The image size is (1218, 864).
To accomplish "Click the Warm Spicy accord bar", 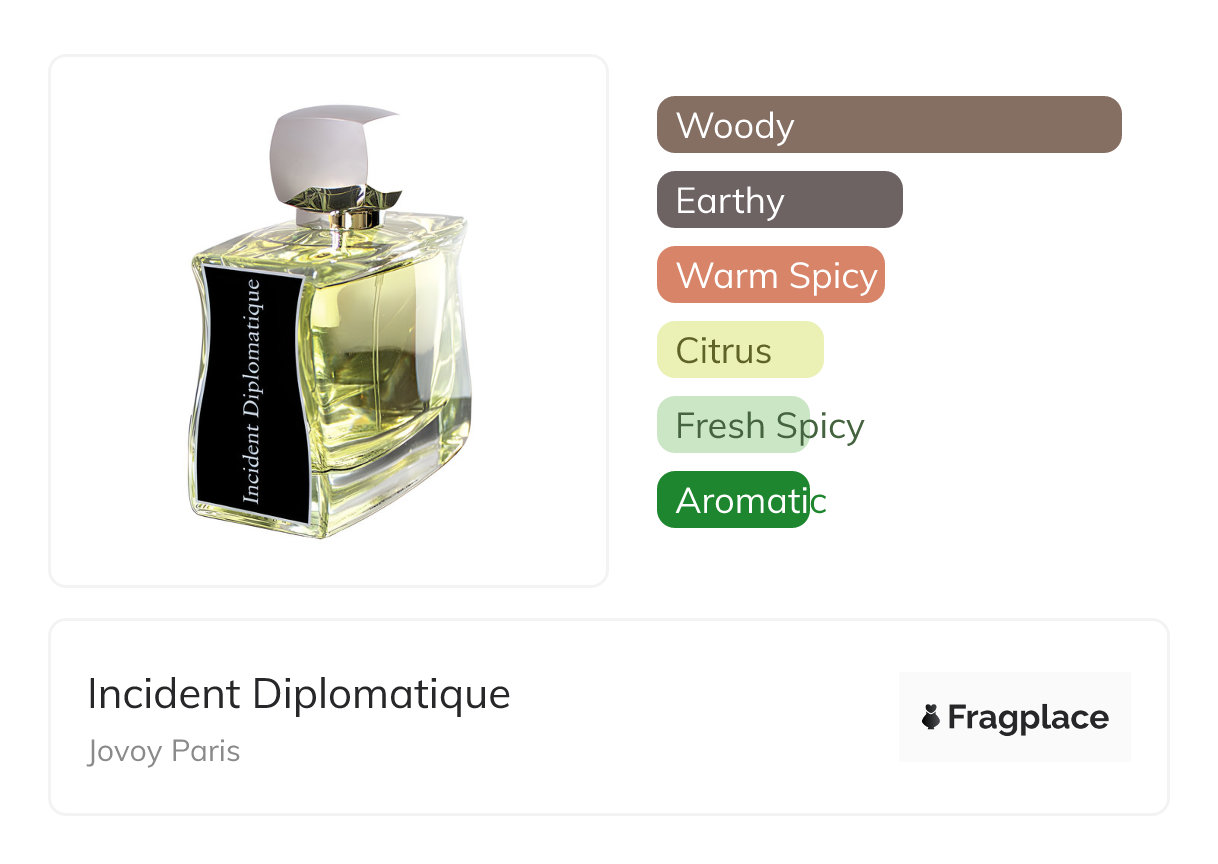I will click(x=771, y=275).
